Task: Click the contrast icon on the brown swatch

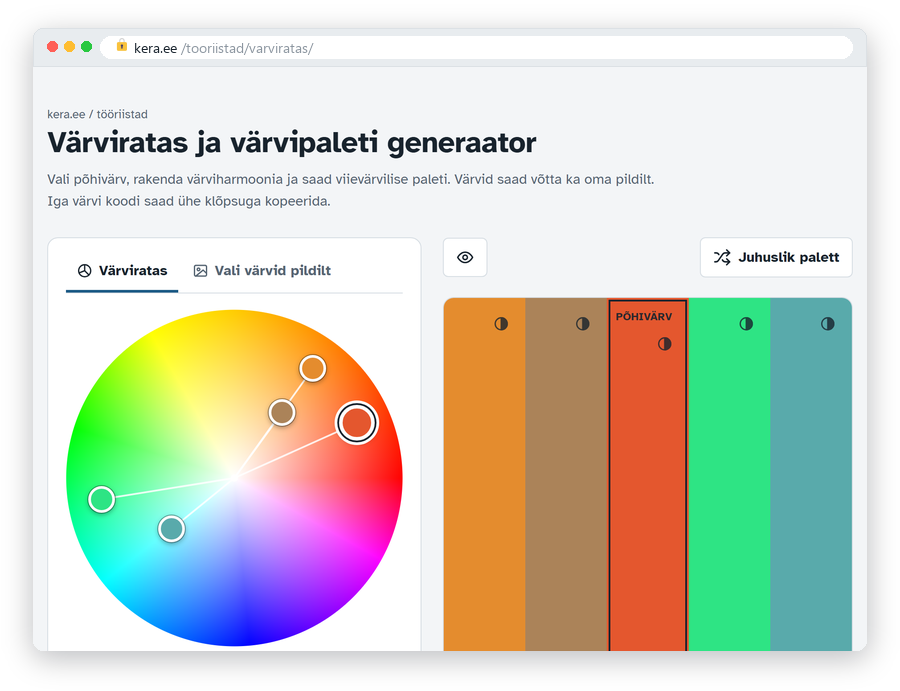Action: click(583, 324)
